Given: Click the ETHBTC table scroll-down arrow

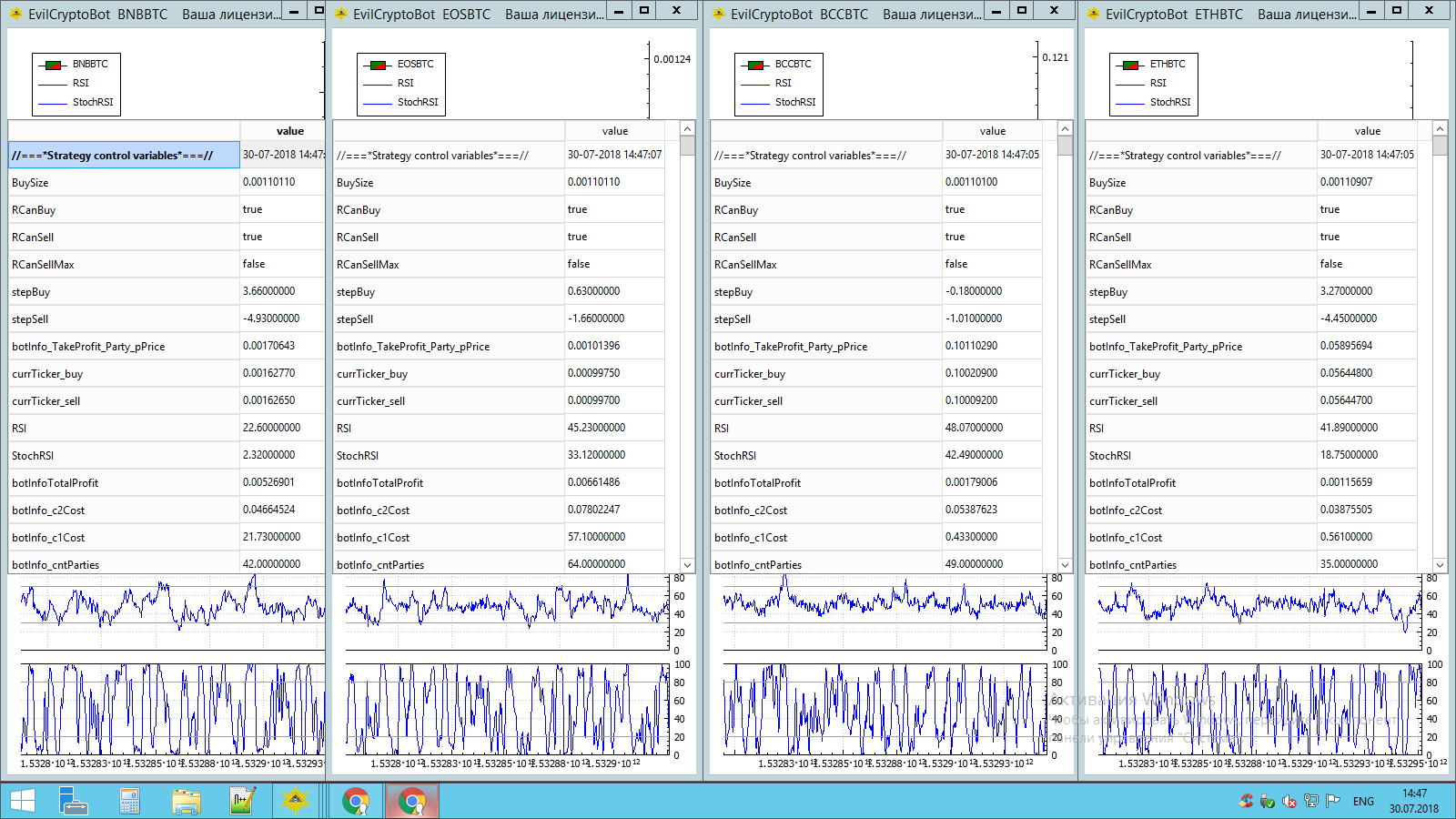Looking at the screenshot, I should pyautogui.click(x=1440, y=565).
